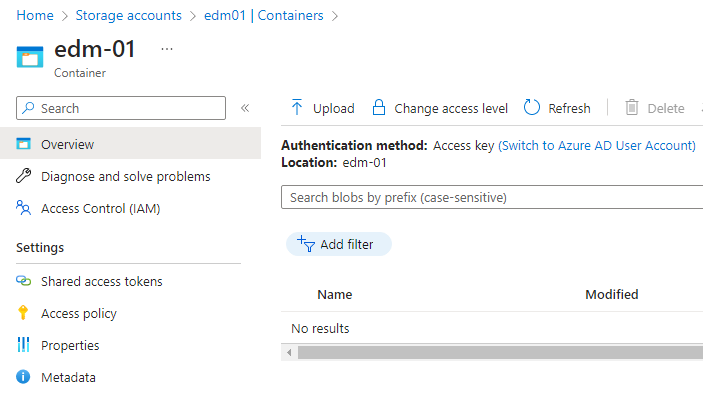Navigate to Storage accounts breadcrumb

click(130, 16)
